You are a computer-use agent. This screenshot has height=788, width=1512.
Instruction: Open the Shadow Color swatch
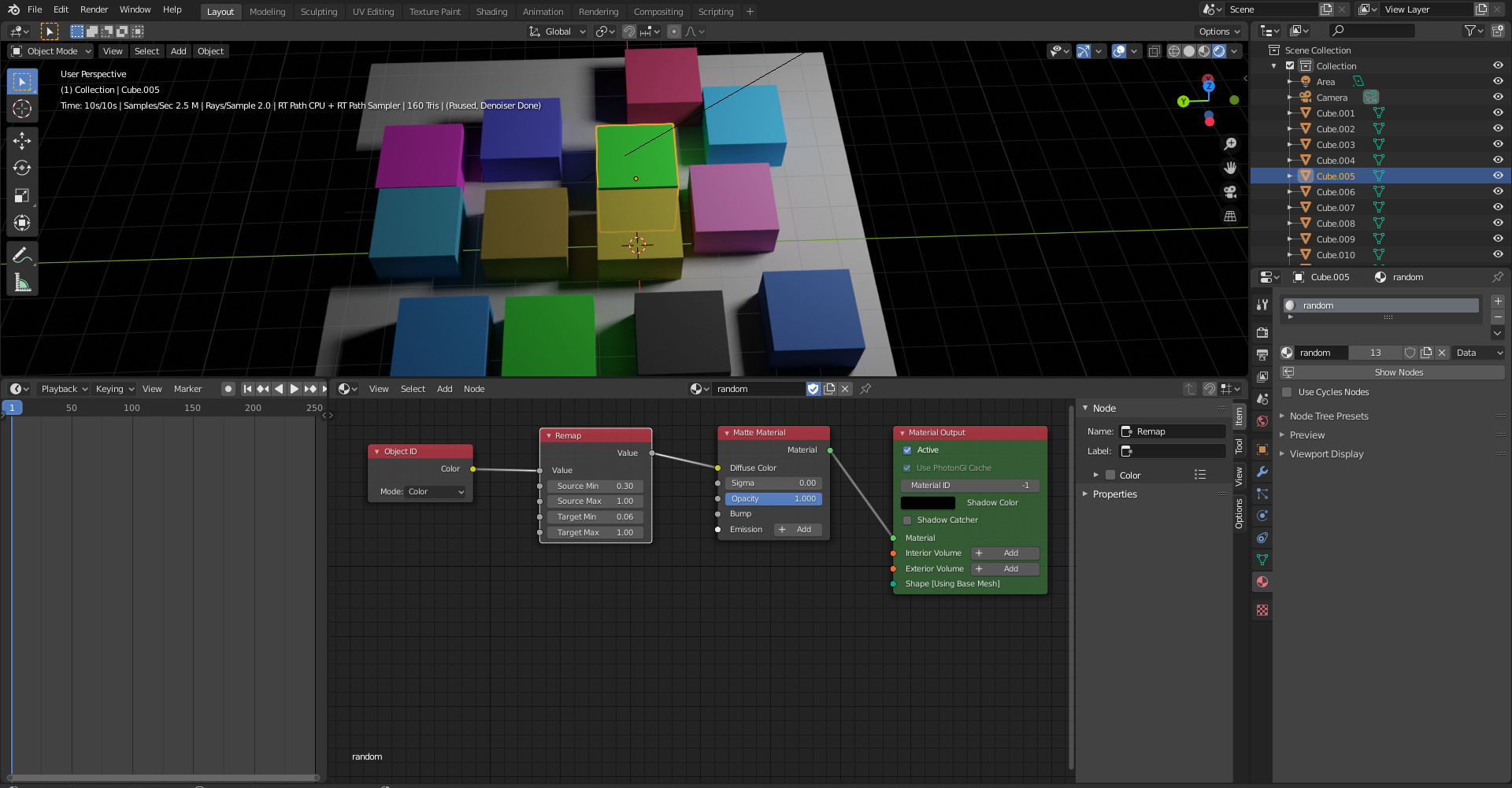point(928,503)
